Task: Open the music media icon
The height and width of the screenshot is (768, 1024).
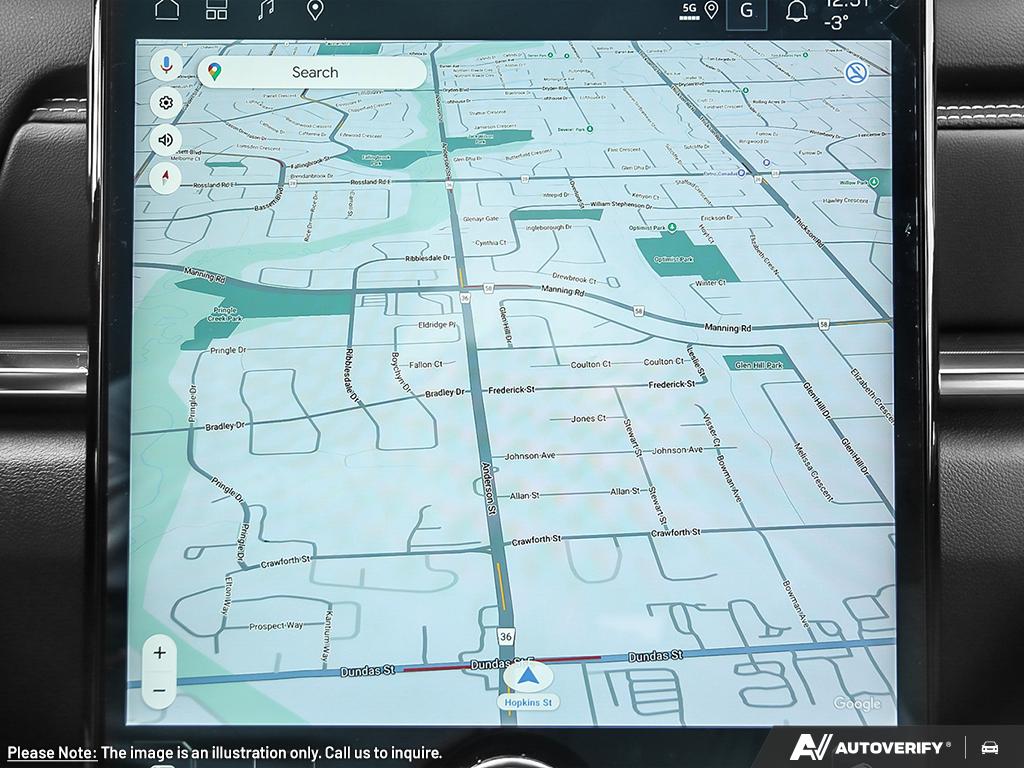Action: 266,10
